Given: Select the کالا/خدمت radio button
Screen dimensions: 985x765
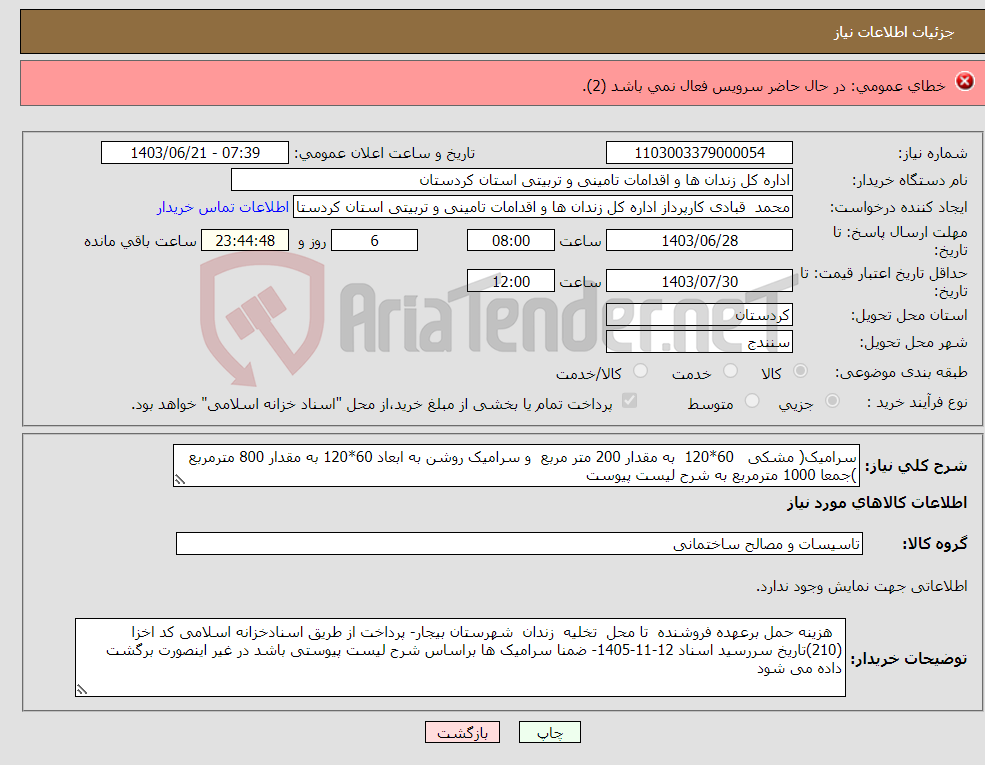Looking at the screenshot, I should coord(640,371).
